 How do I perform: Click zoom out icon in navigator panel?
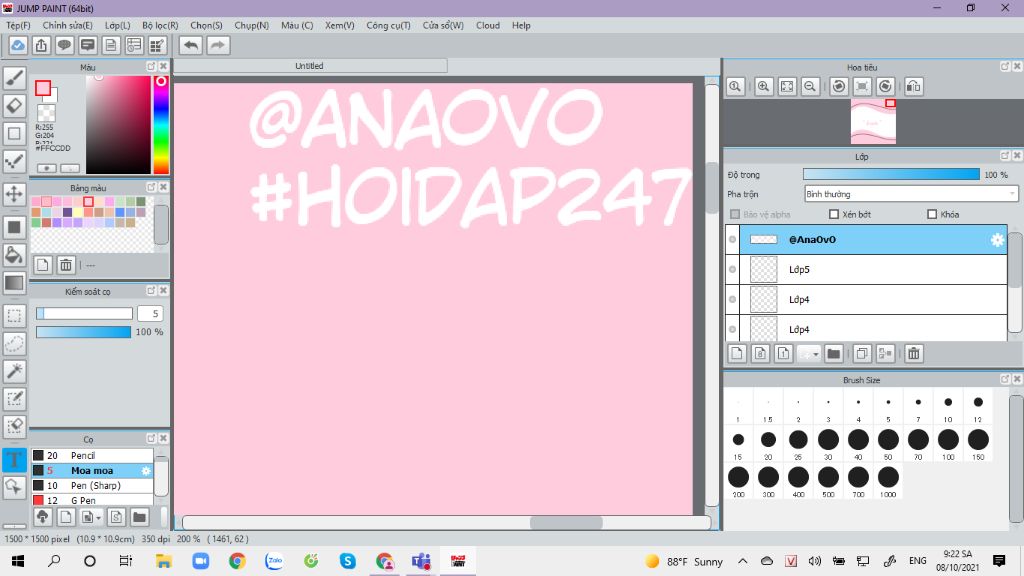pos(810,86)
